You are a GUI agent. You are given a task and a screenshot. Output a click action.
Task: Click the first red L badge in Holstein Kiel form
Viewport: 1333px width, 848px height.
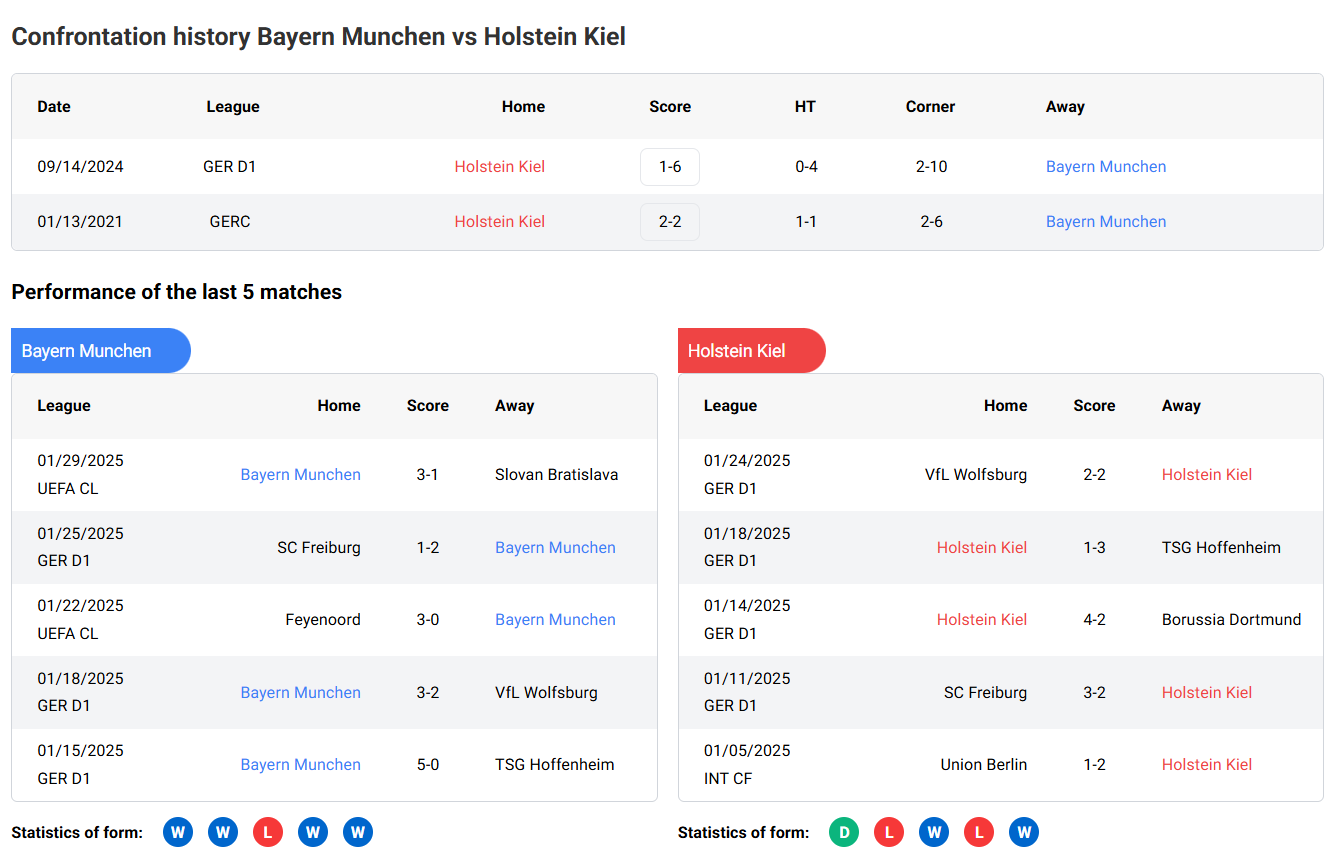[888, 832]
